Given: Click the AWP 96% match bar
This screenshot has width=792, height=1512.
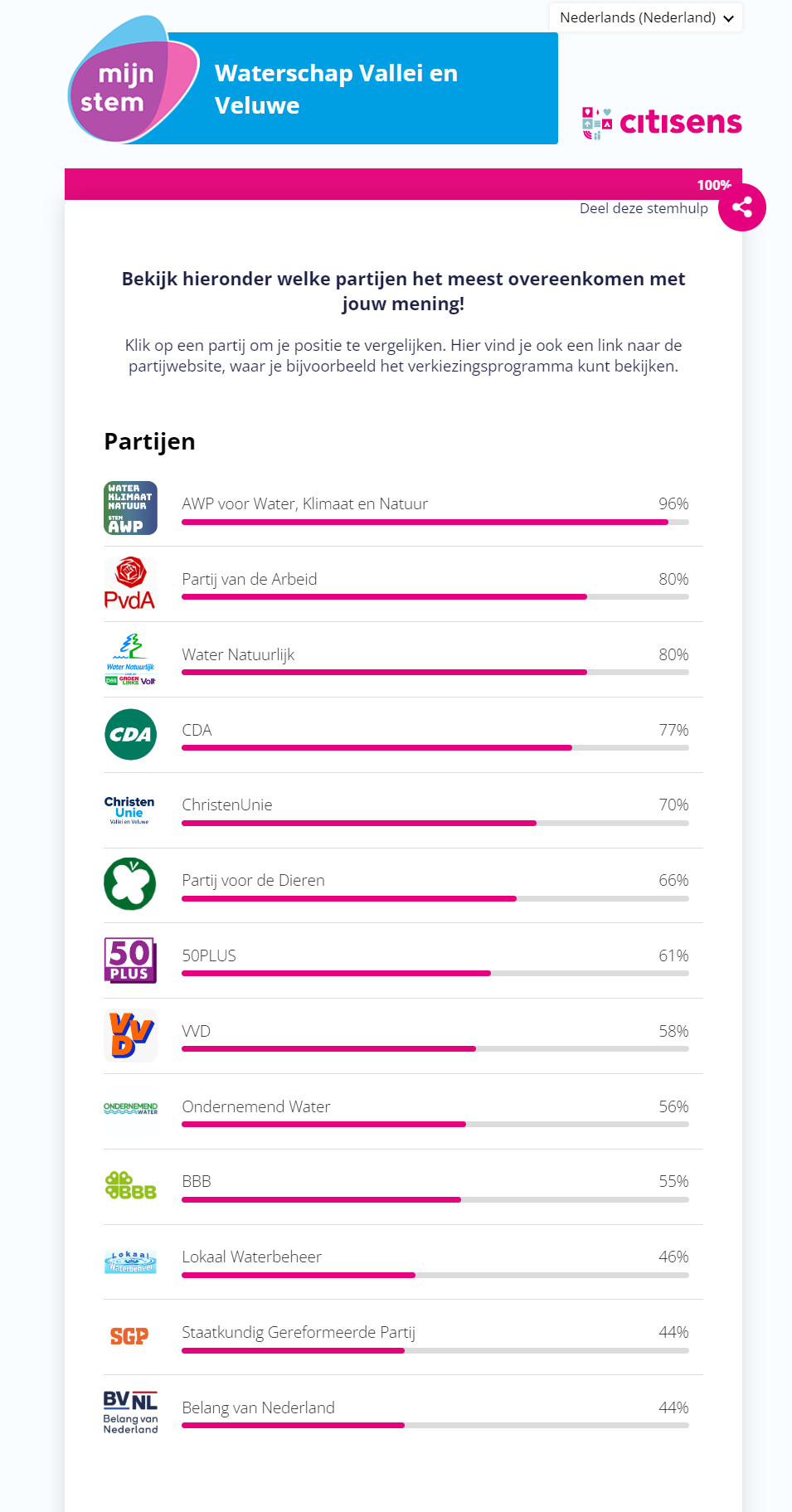Looking at the screenshot, I should pos(435,523).
